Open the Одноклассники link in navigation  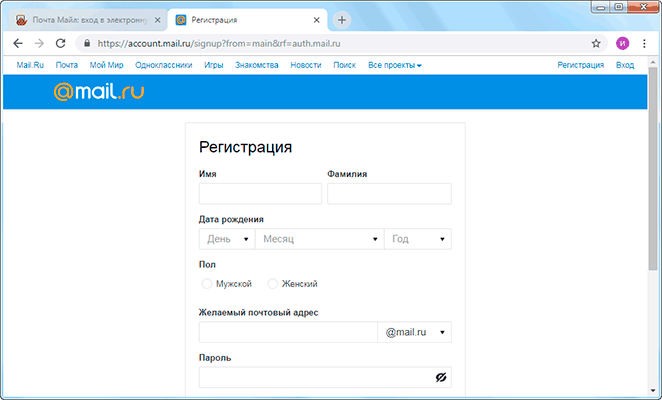(163, 65)
